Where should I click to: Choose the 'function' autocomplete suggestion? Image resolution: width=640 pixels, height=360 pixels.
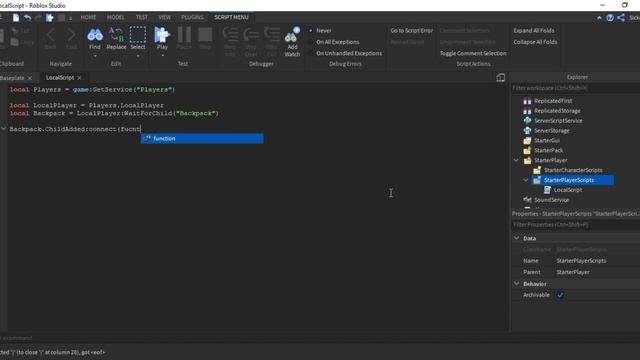point(202,138)
